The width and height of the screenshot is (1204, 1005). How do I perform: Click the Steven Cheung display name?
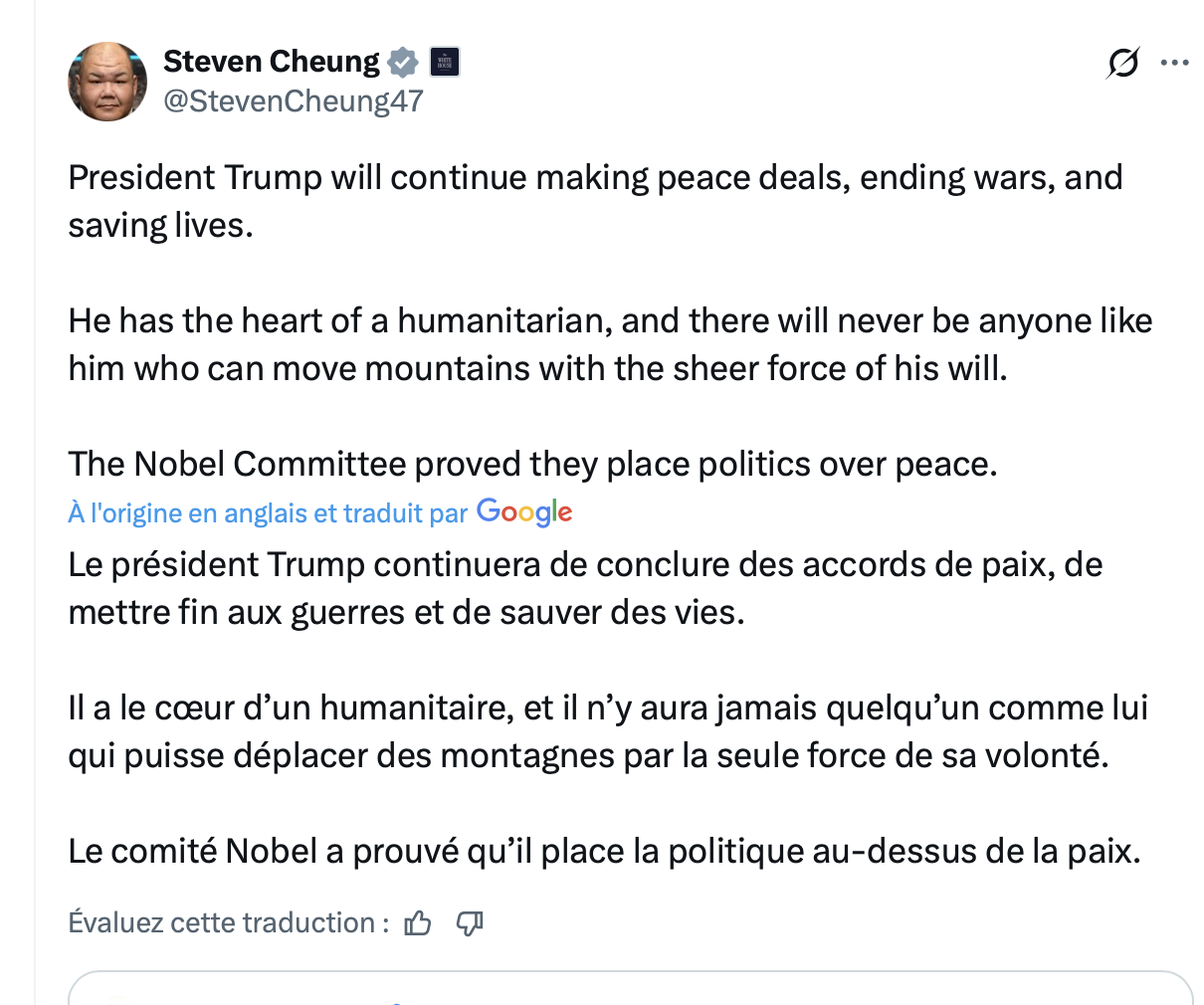(271, 62)
